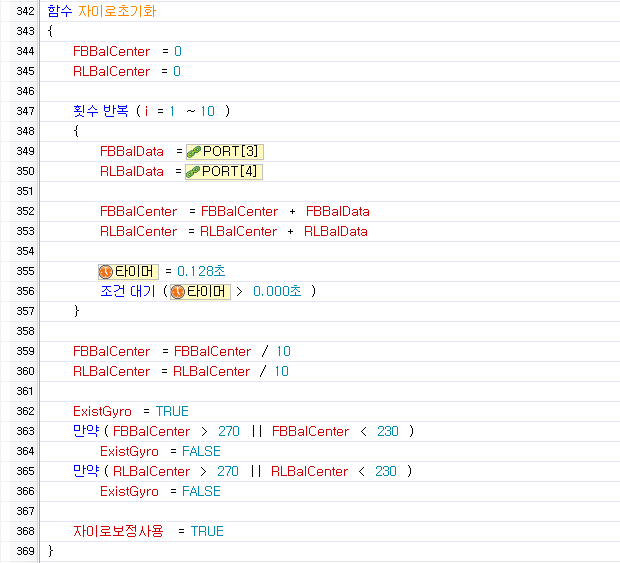Click the divisor 10 on line 359

click(x=283, y=351)
